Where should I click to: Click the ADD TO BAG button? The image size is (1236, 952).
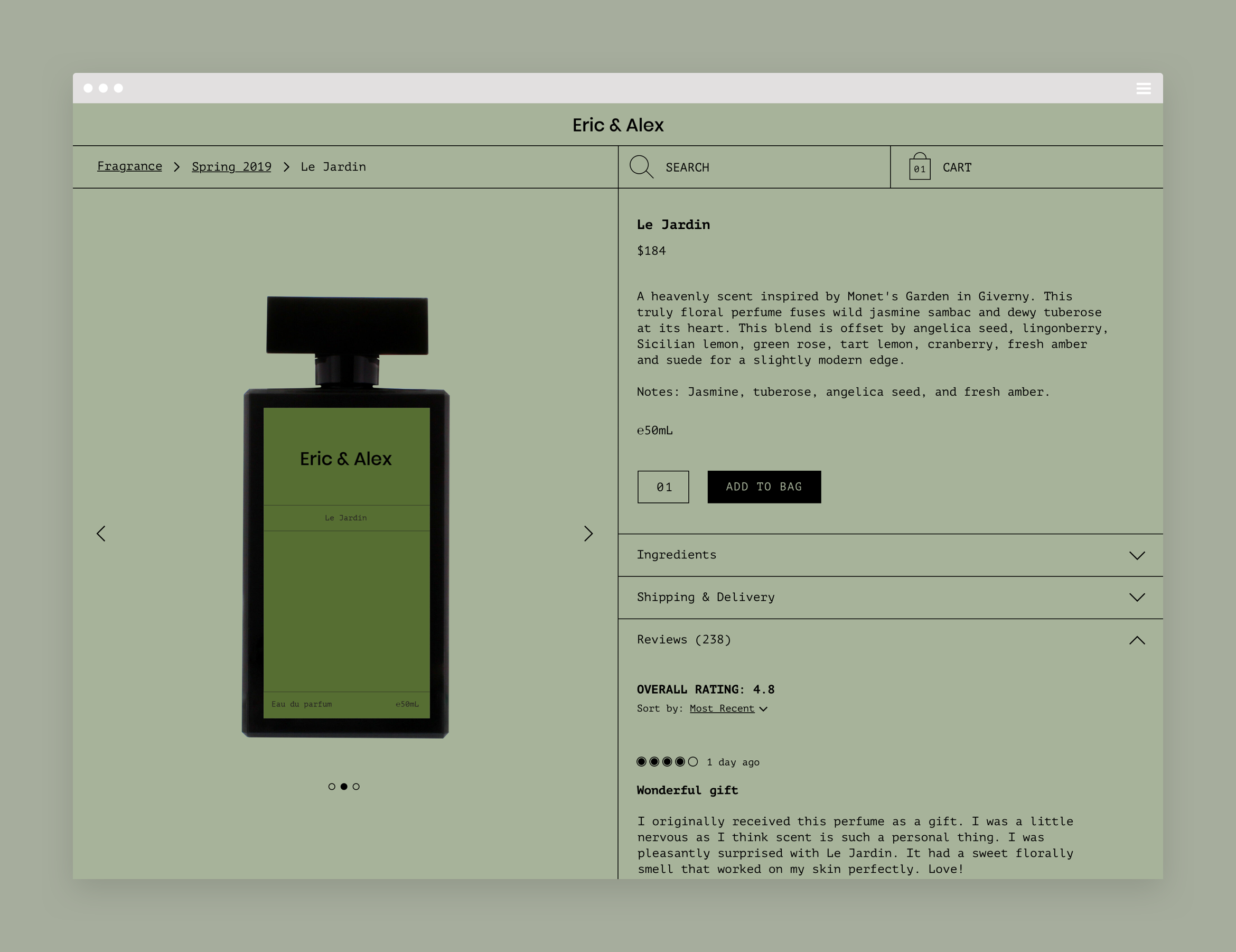tap(764, 487)
